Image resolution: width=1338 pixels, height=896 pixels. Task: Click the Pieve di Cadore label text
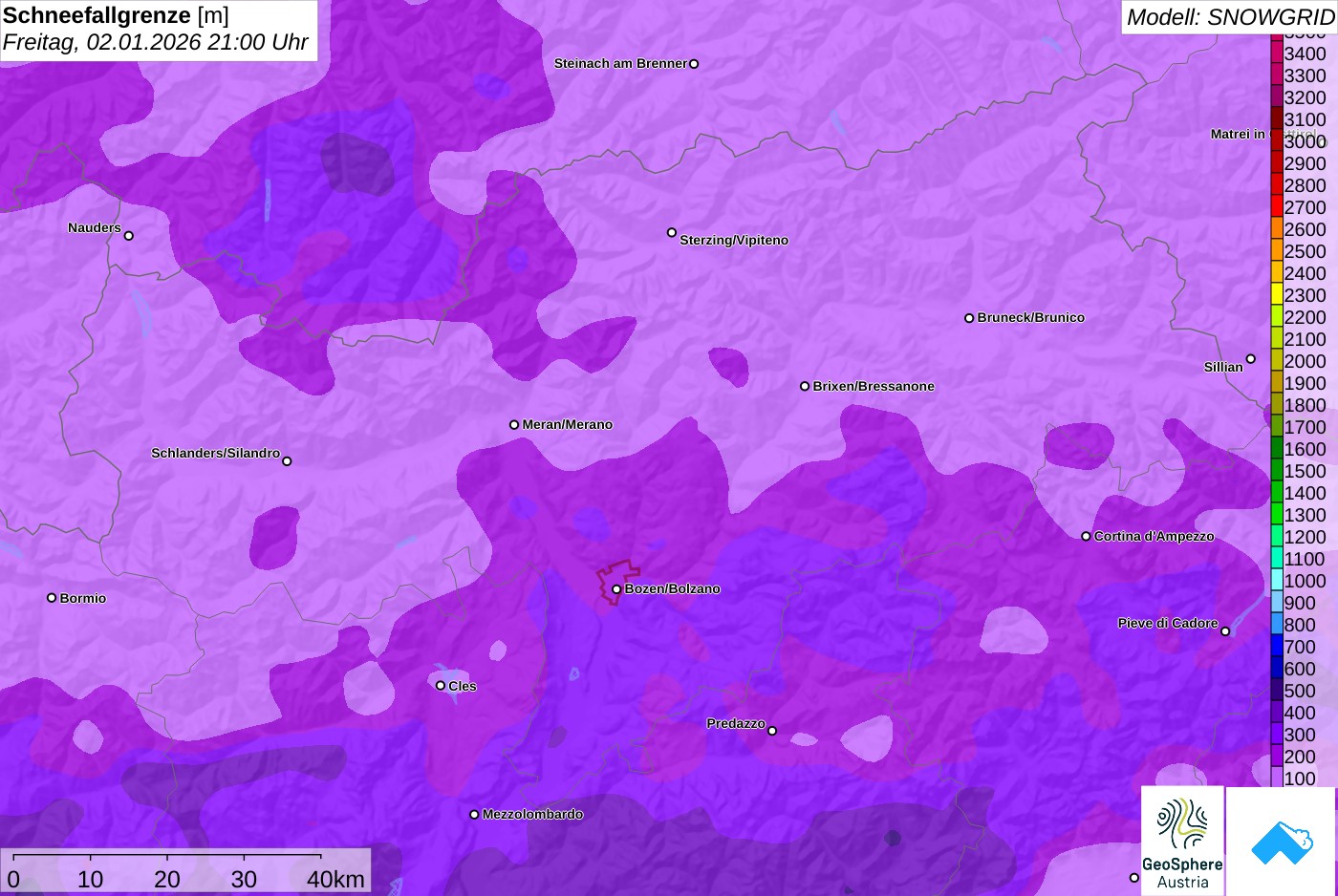[x=1168, y=623]
